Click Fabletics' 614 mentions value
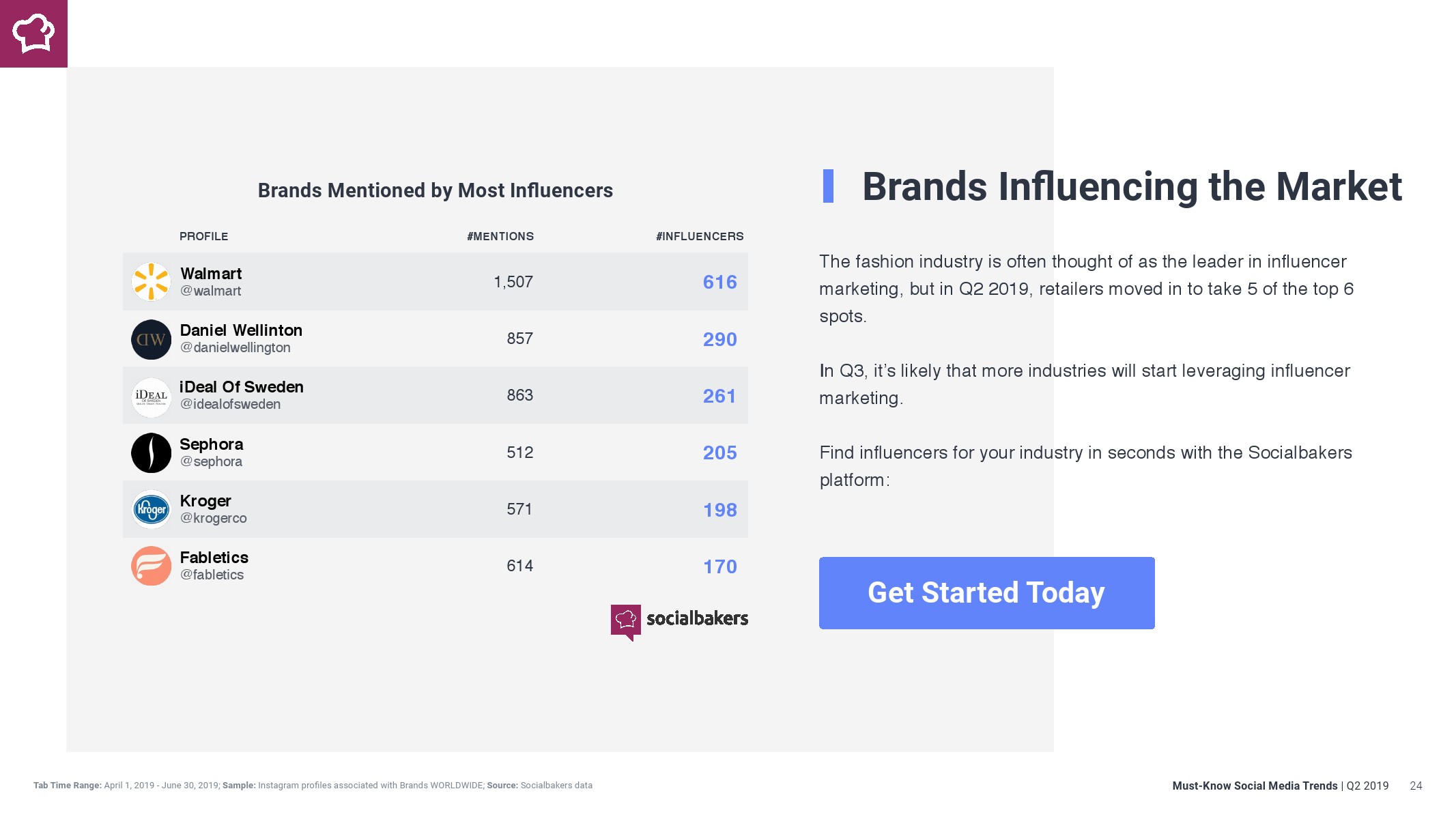 tap(519, 566)
